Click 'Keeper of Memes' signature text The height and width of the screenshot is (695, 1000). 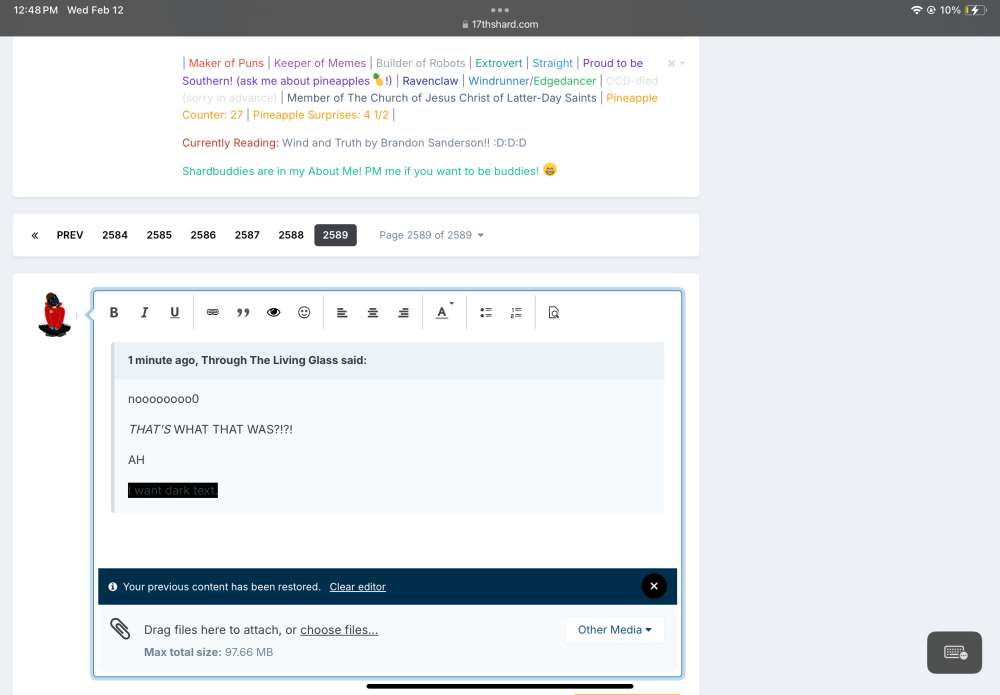click(x=320, y=63)
